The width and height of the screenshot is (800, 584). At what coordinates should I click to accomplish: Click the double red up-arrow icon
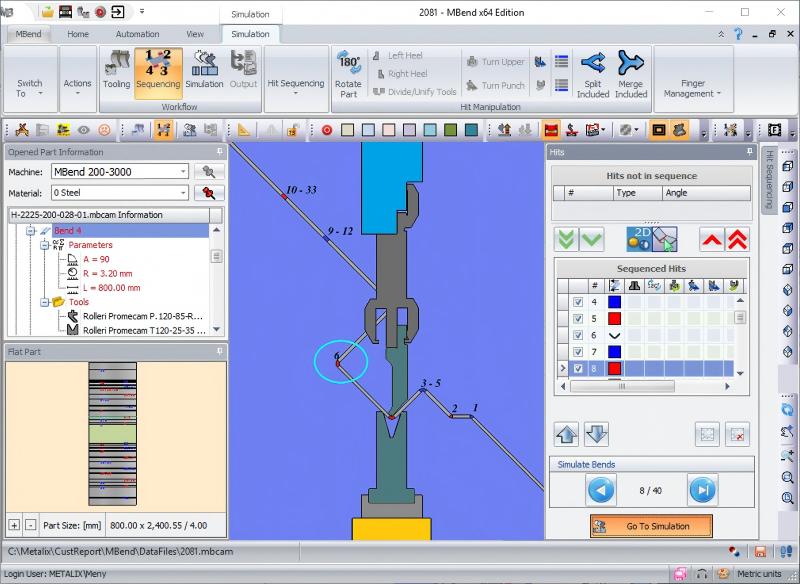pos(737,239)
